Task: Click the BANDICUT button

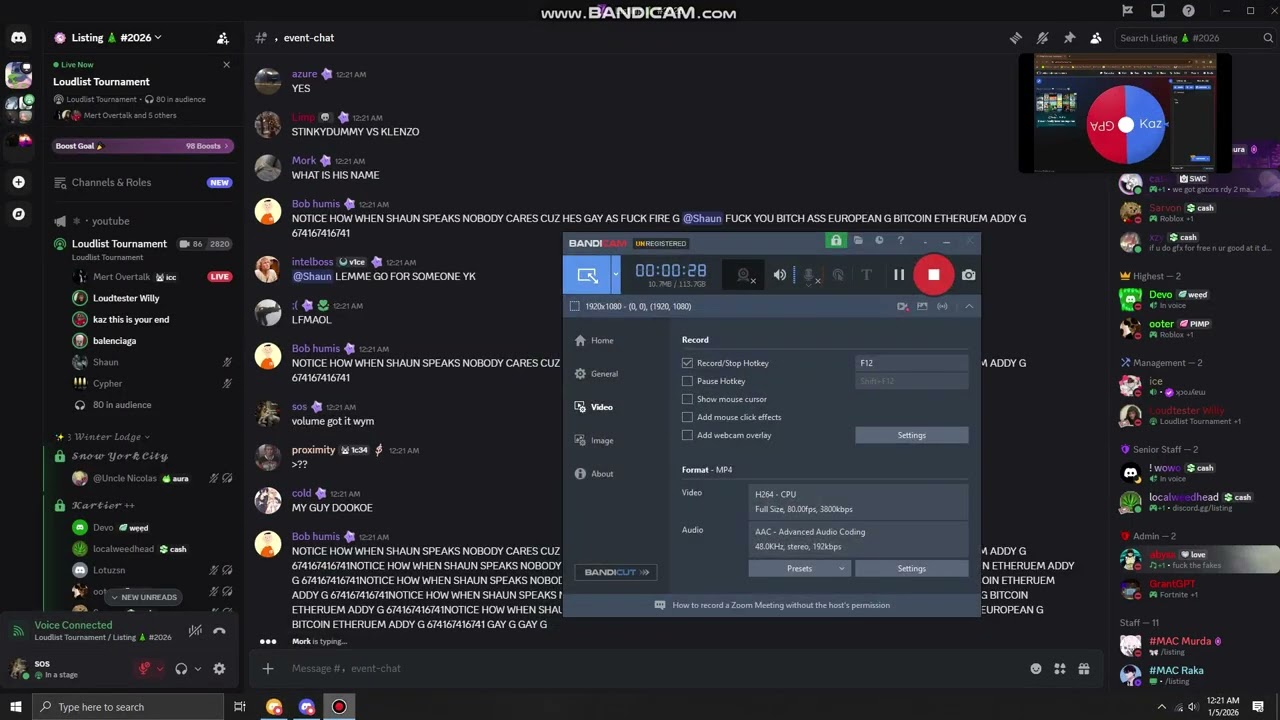Action: pyautogui.click(x=616, y=572)
